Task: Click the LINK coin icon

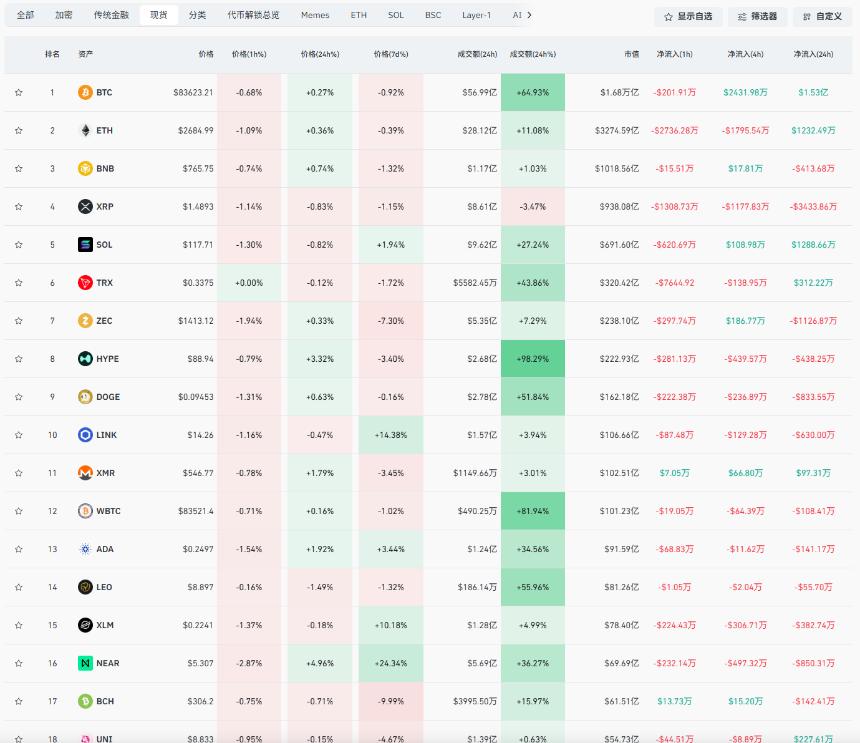Action: [85, 435]
